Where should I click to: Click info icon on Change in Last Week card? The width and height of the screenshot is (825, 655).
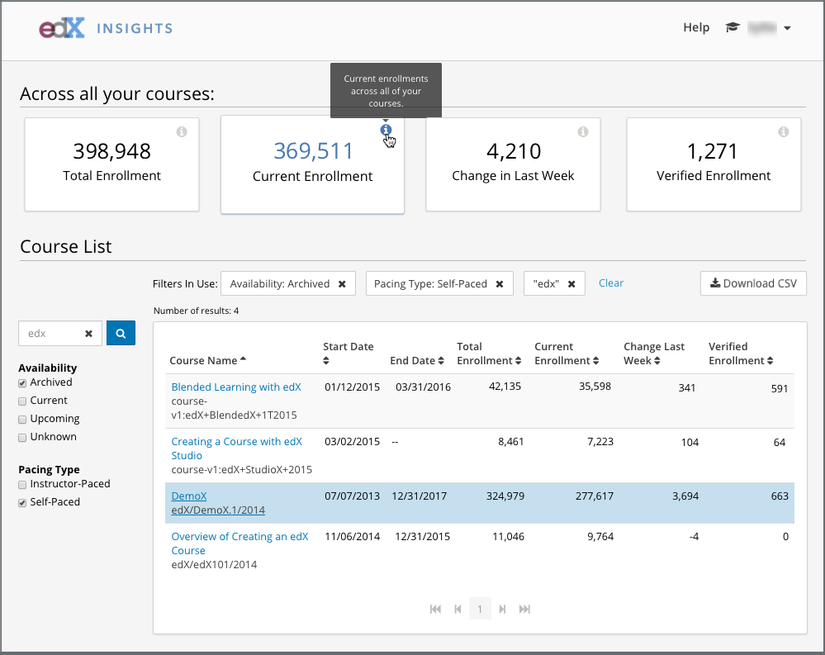[583, 132]
